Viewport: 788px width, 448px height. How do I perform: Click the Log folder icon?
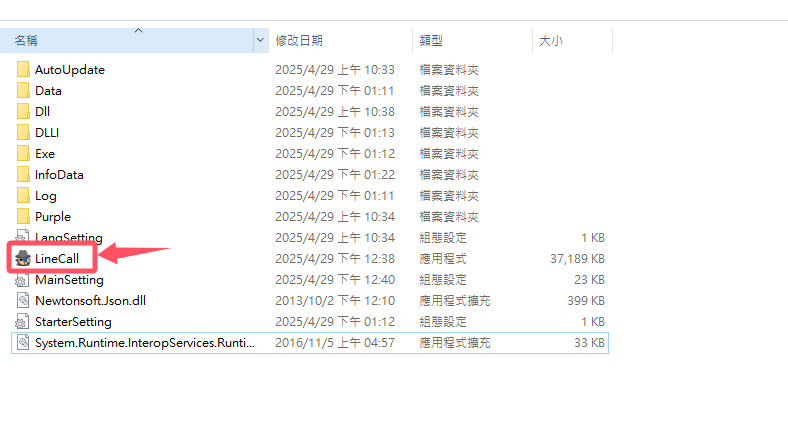pyautogui.click(x=23, y=196)
